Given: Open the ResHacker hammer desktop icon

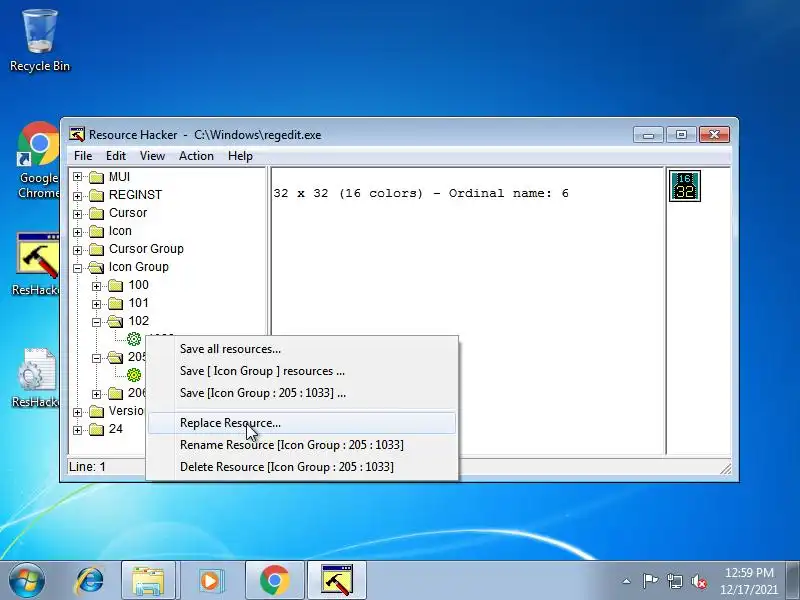Looking at the screenshot, I should 37,264.
